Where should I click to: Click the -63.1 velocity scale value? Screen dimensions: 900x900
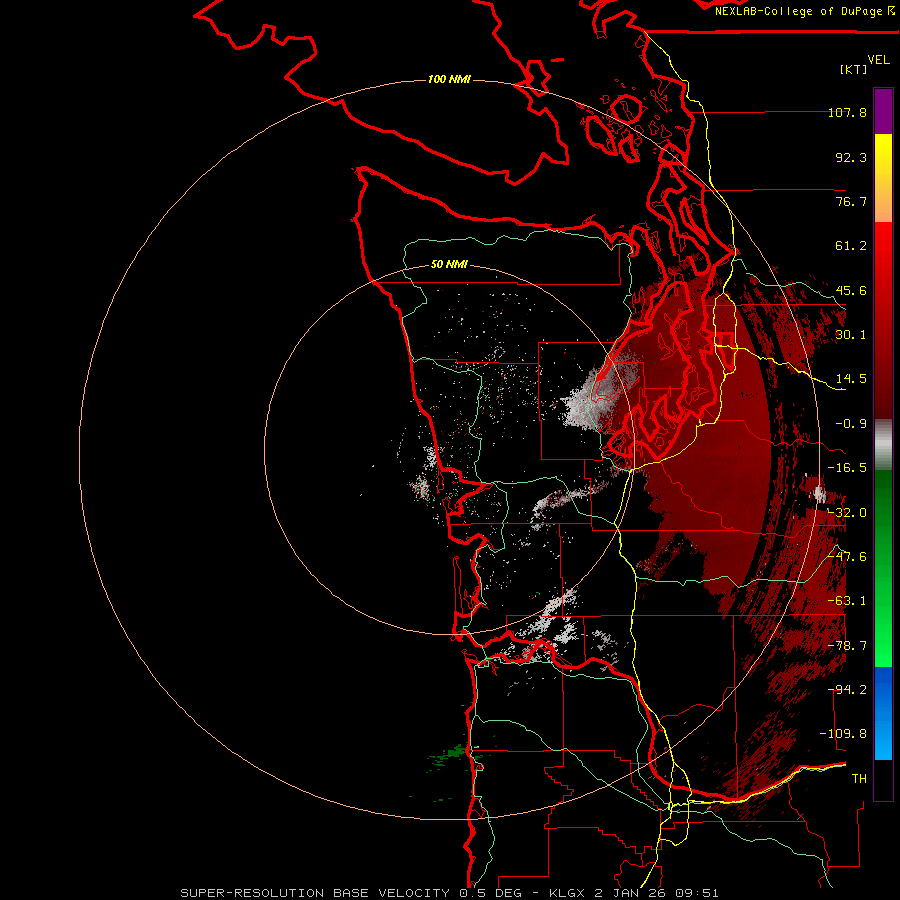pyautogui.click(x=847, y=601)
